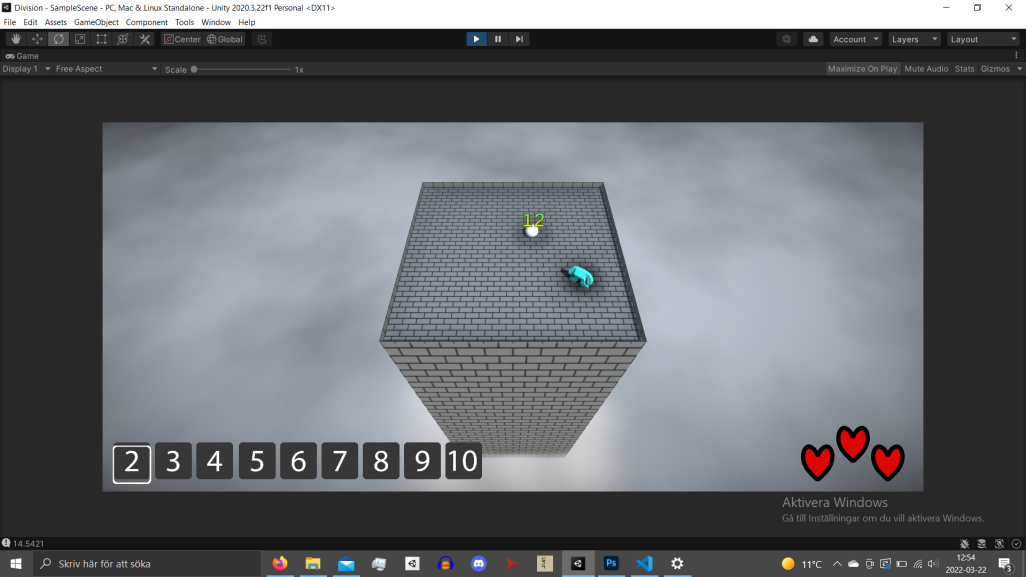Viewport: 1026px width, 577px height.
Task: Open the Window menu
Action: [216, 22]
